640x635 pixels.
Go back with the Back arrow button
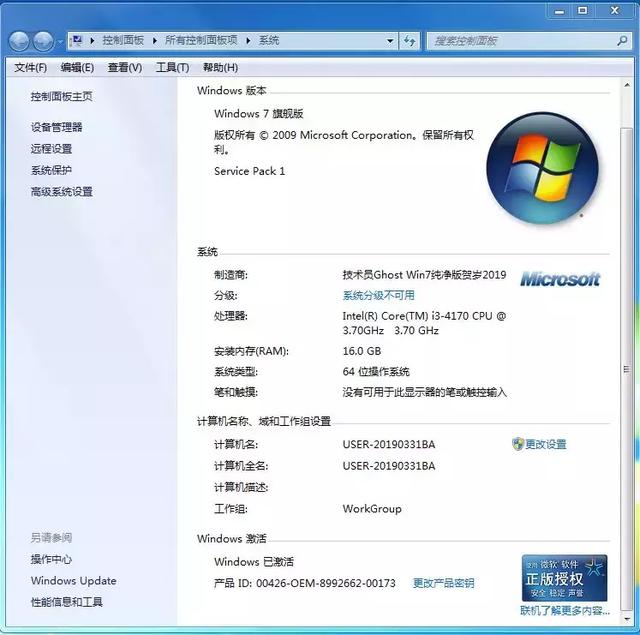(19, 41)
